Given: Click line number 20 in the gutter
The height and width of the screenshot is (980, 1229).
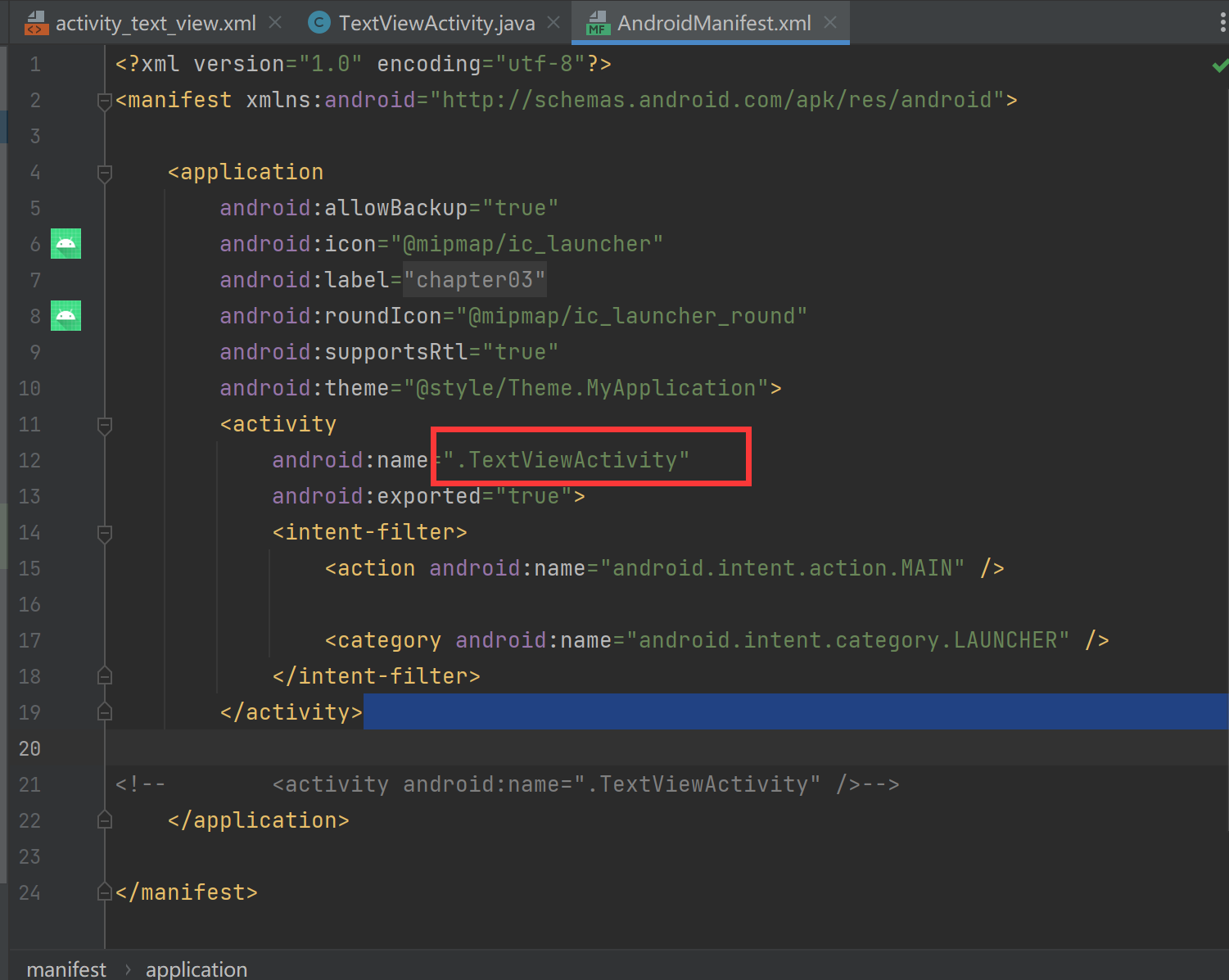Looking at the screenshot, I should pyautogui.click(x=29, y=748).
